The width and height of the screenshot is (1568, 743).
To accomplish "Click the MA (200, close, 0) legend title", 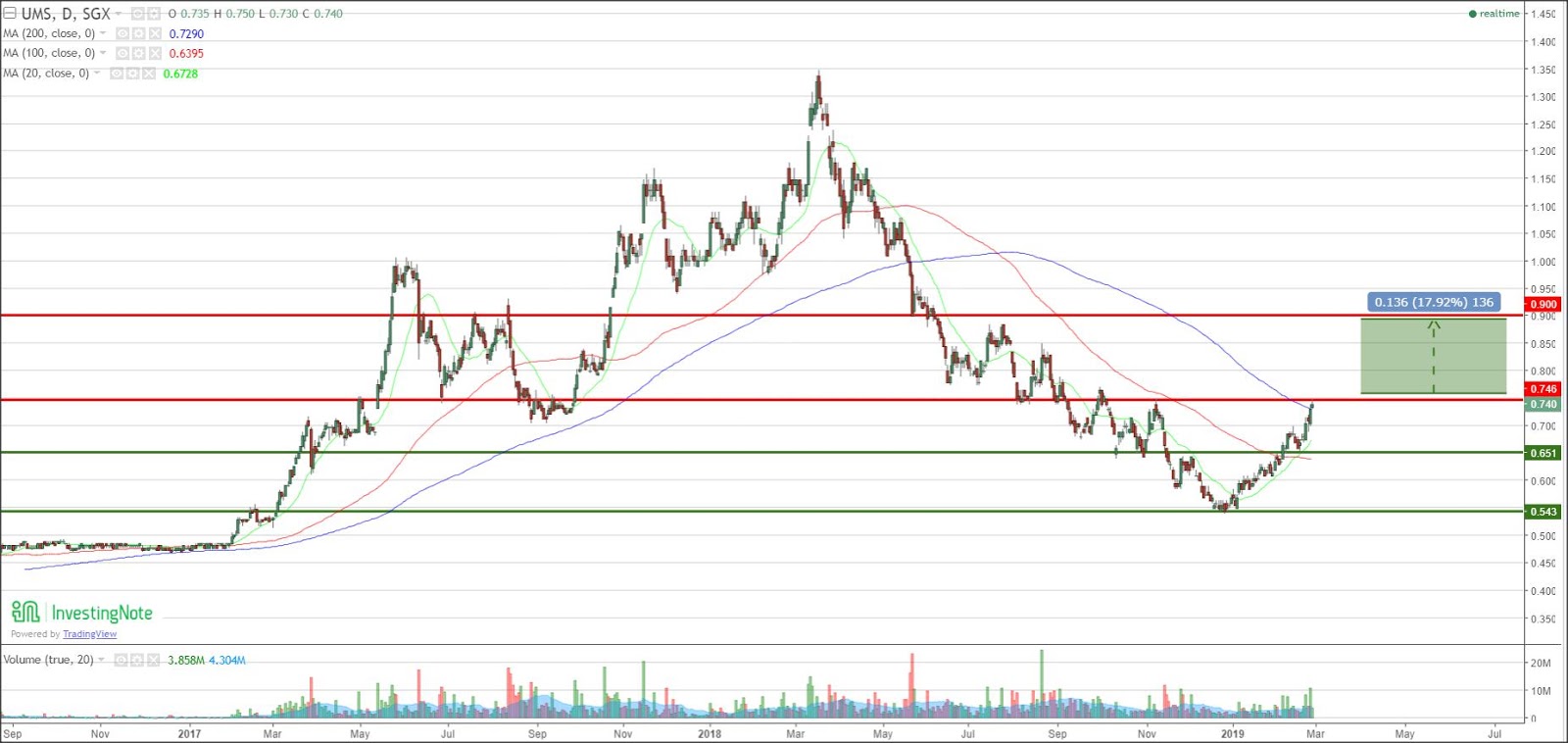I will (48, 33).
